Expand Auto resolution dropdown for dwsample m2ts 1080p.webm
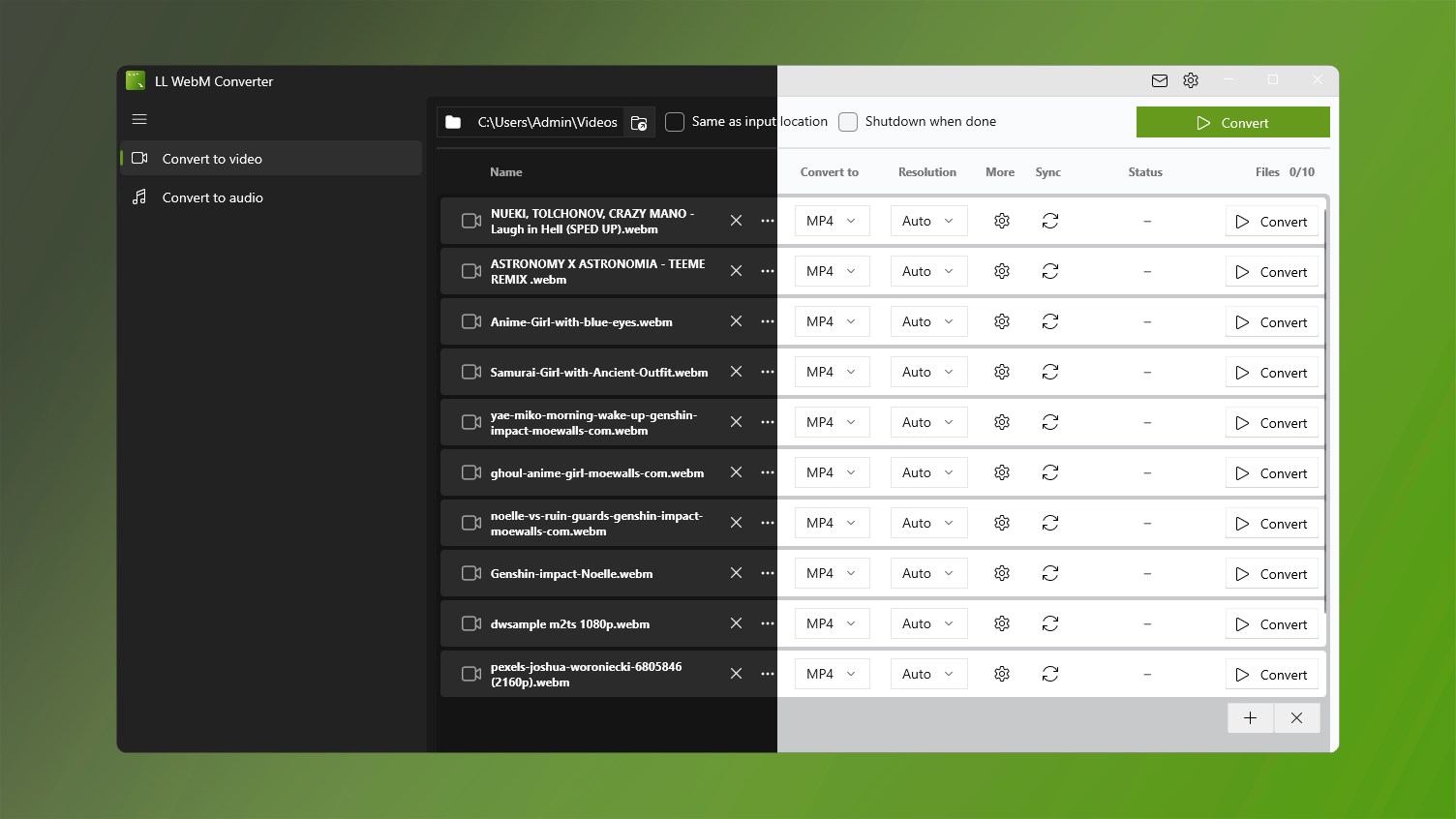 tap(928, 623)
